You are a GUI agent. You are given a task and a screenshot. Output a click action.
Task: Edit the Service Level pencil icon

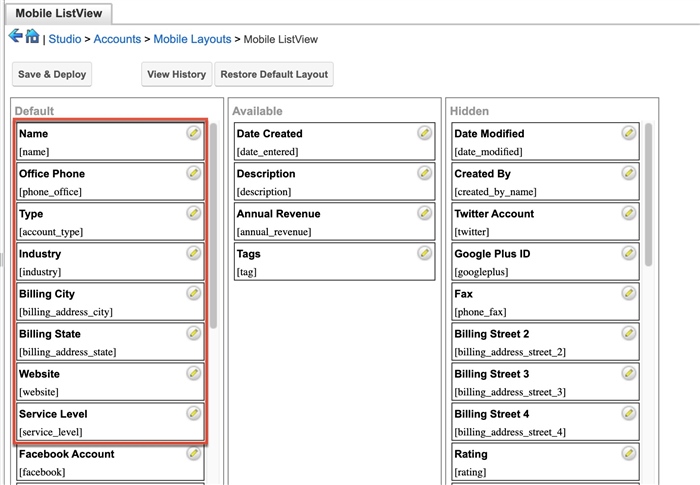pos(194,413)
